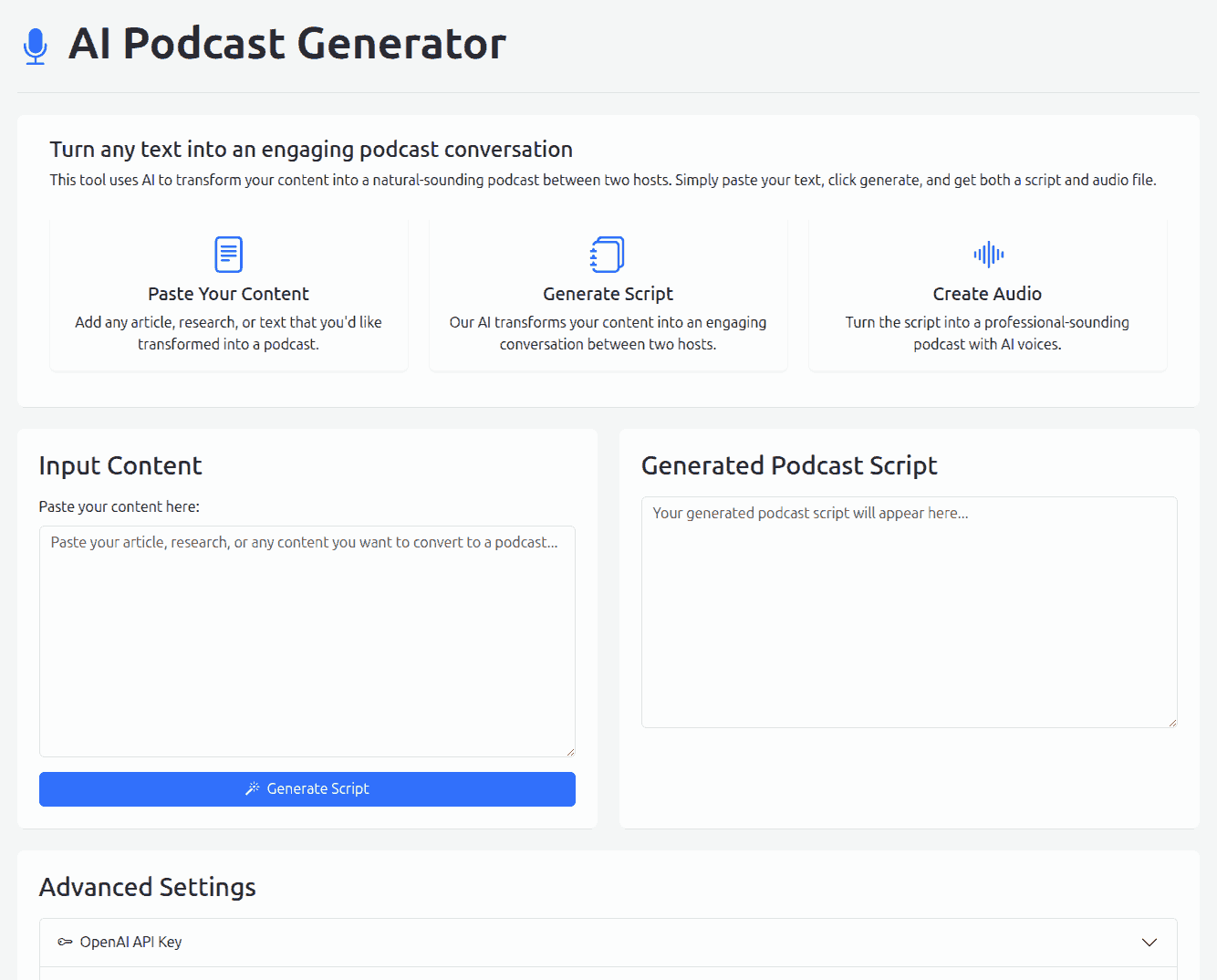The width and height of the screenshot is (1217, 980).
Task: Click the 'Paste your content here:' label
Action: [x=119, y=506]
